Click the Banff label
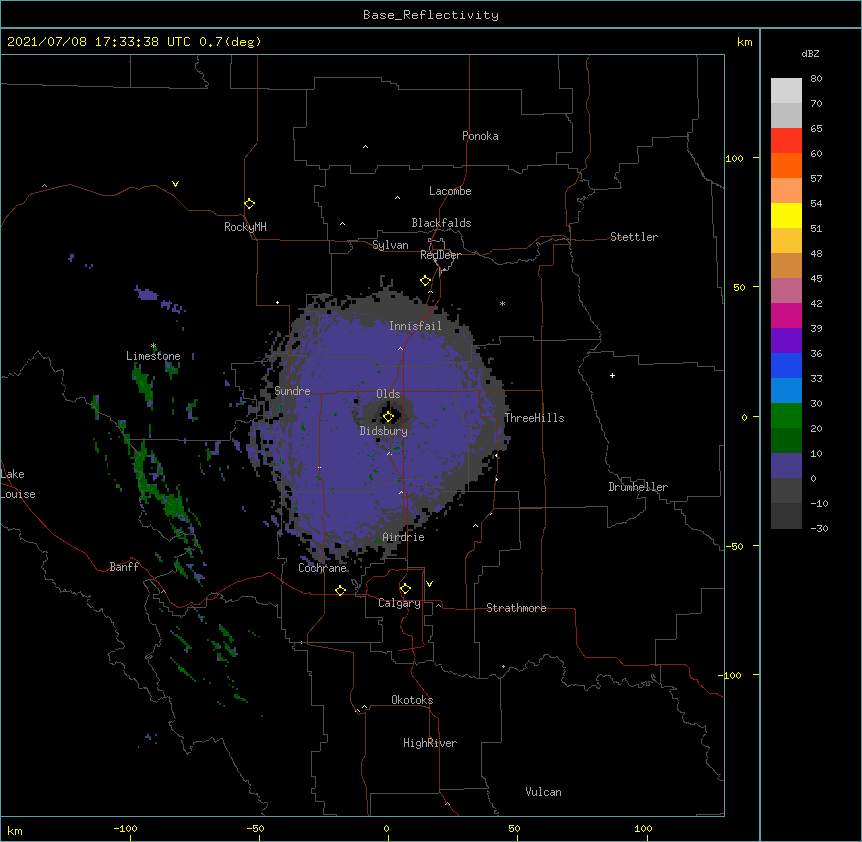 coord(124,567)
